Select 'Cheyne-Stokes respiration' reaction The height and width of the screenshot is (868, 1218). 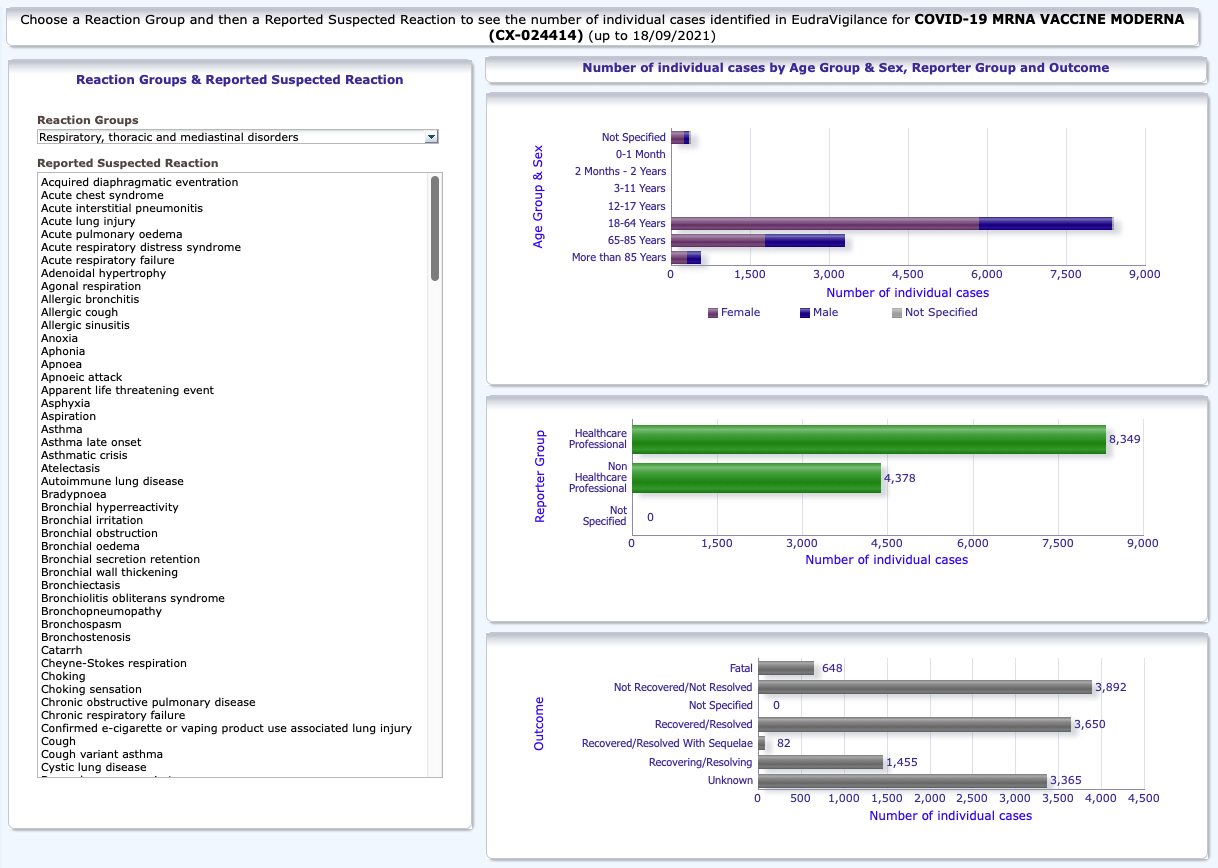pyautogui.click(x=114, y=663)
